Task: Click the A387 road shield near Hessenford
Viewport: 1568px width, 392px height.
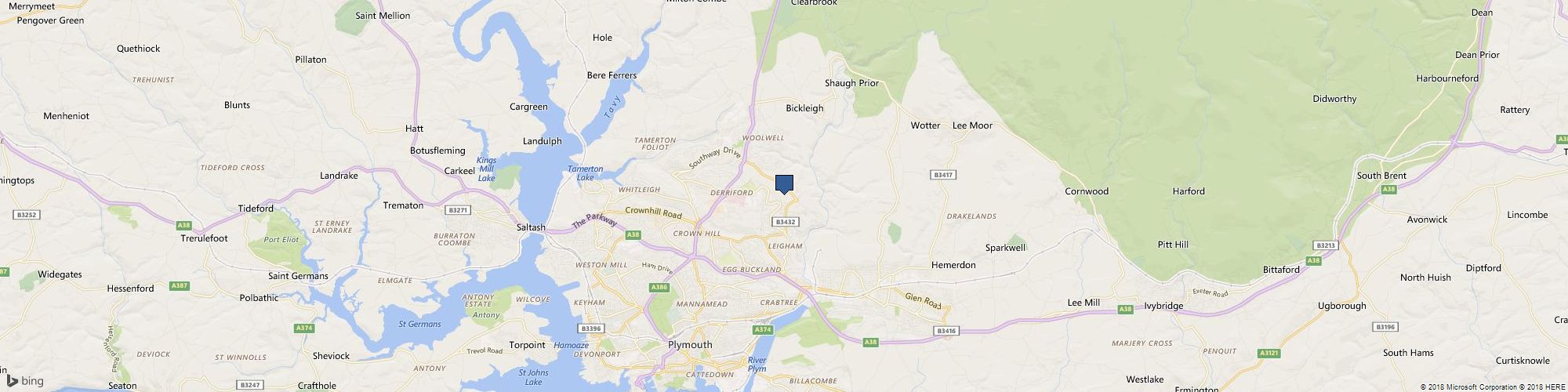Action: coord(180,286)
